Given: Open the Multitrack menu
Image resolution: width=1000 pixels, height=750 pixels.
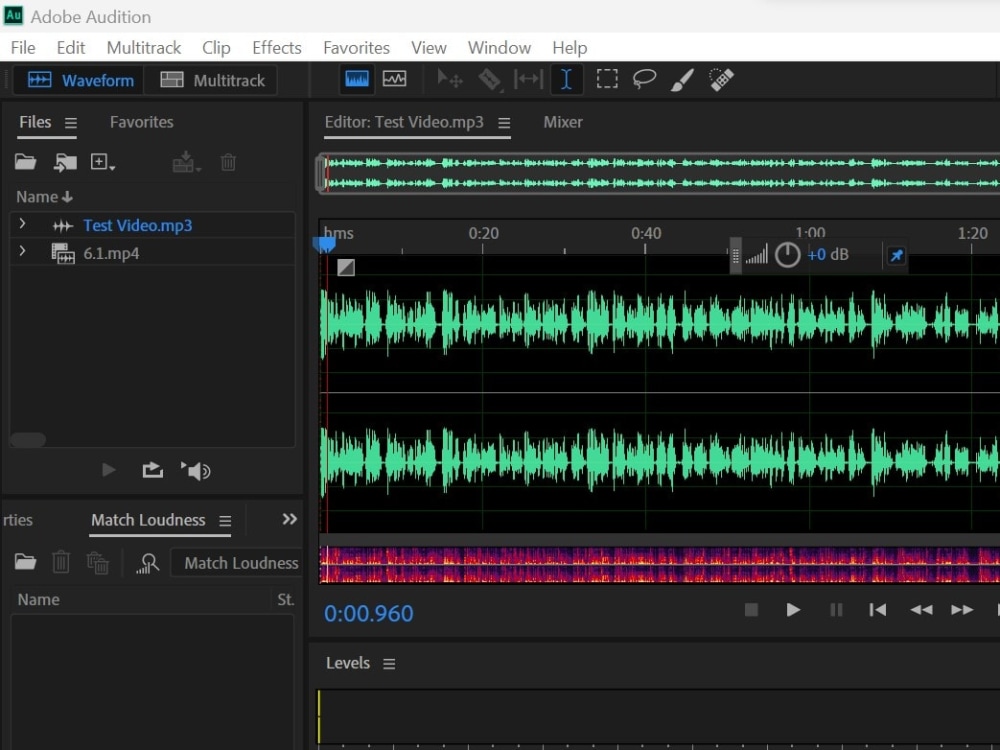Looking at the screenshot, I should 143,48.
